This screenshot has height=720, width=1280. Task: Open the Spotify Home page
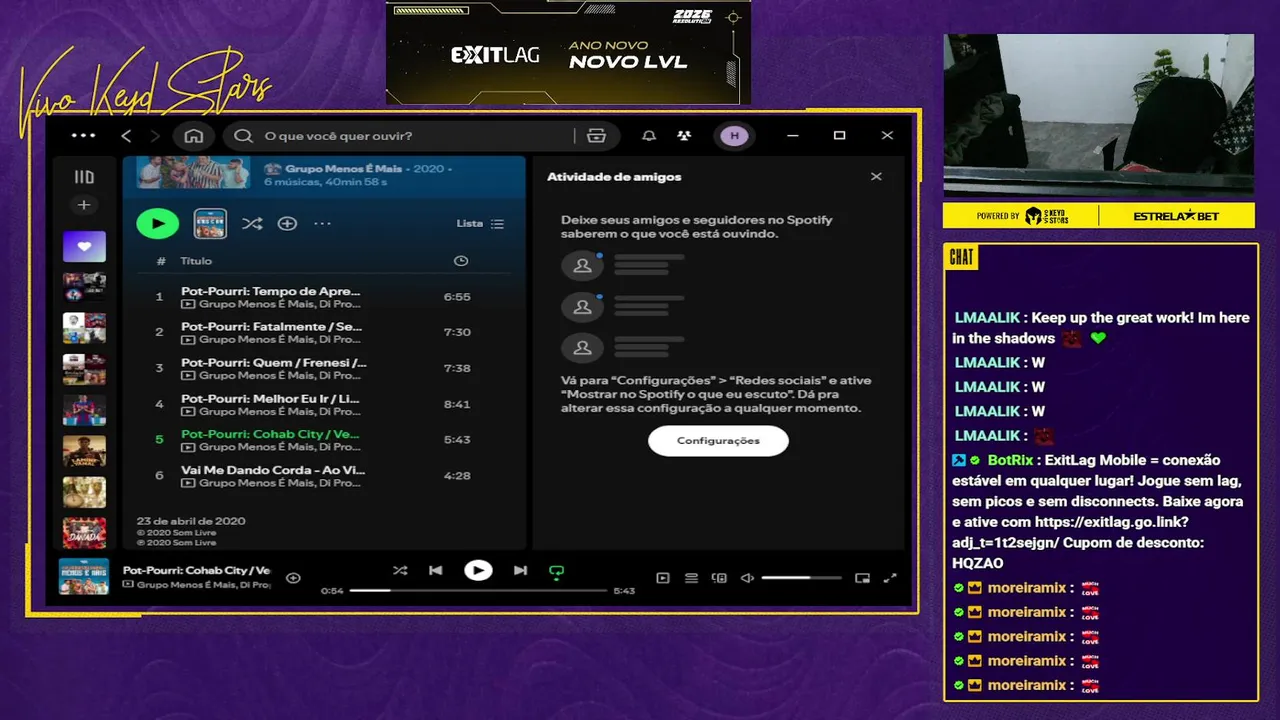point(194,136)
